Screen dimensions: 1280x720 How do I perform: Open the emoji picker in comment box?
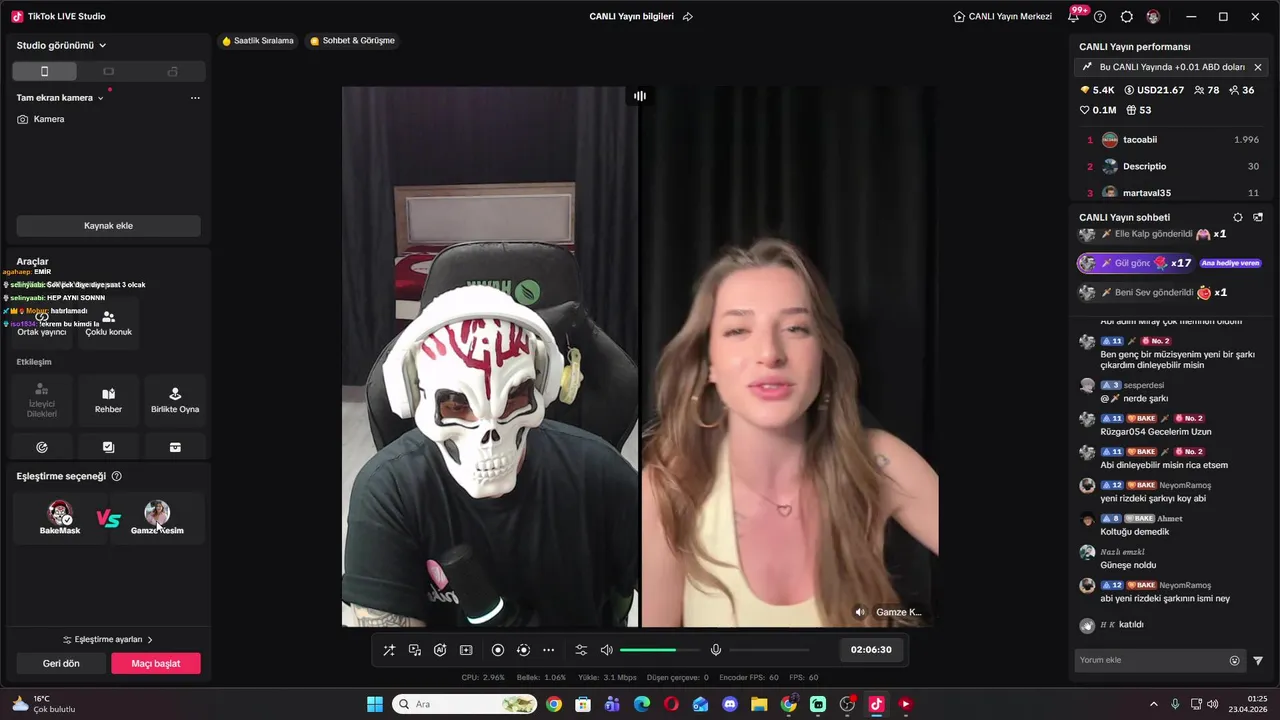1234,660
